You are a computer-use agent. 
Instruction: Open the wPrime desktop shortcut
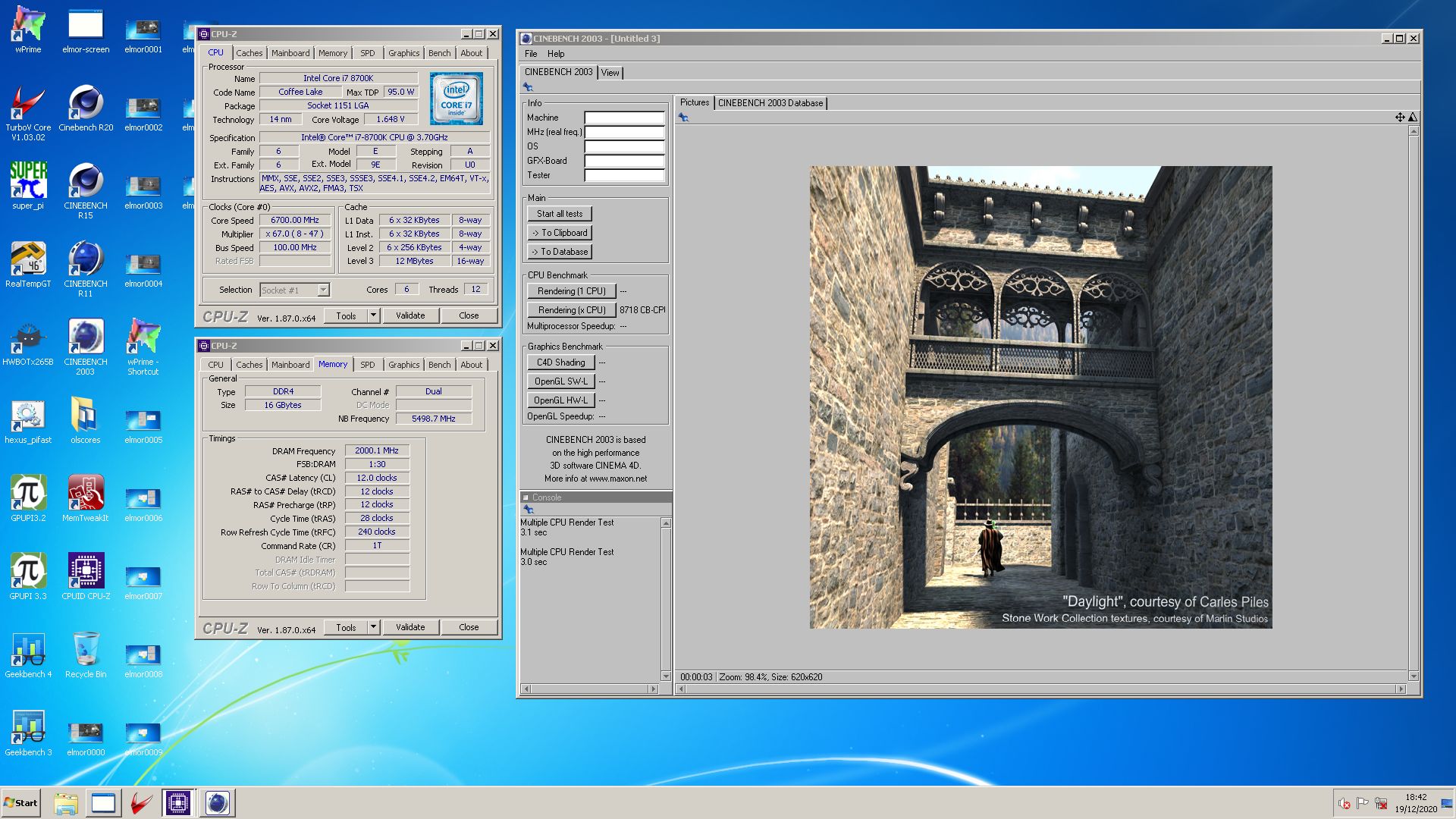[x=28, y=30]
